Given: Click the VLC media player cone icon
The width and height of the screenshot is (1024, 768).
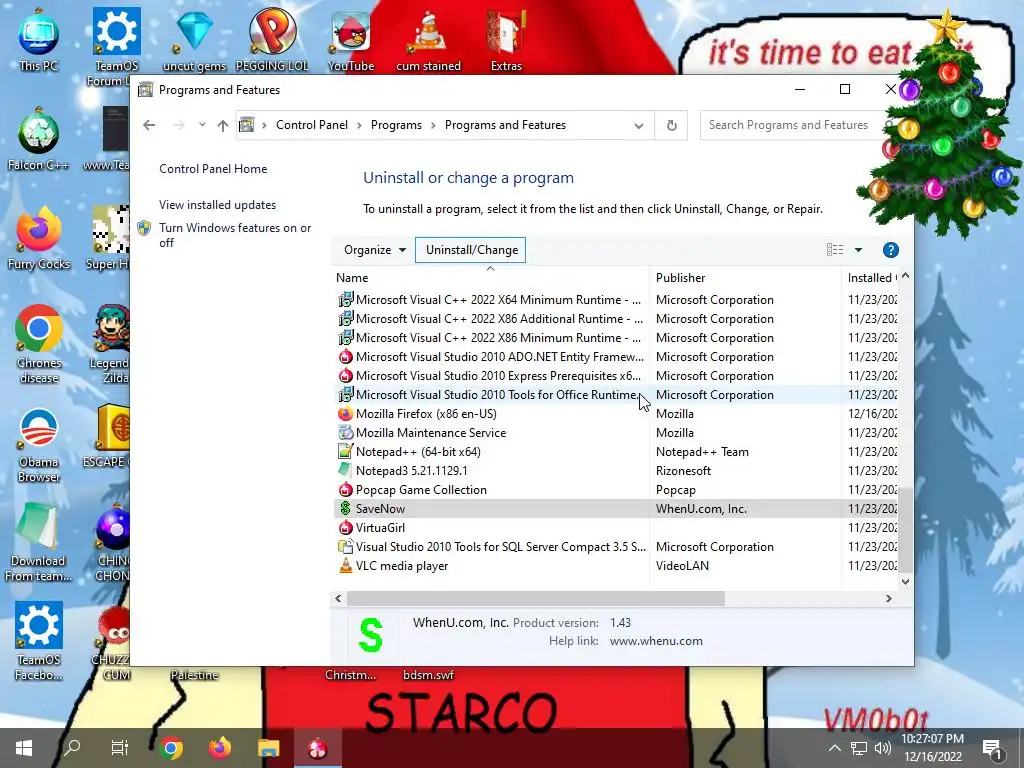Looking at the screenshot, I should tap(345, 566).
